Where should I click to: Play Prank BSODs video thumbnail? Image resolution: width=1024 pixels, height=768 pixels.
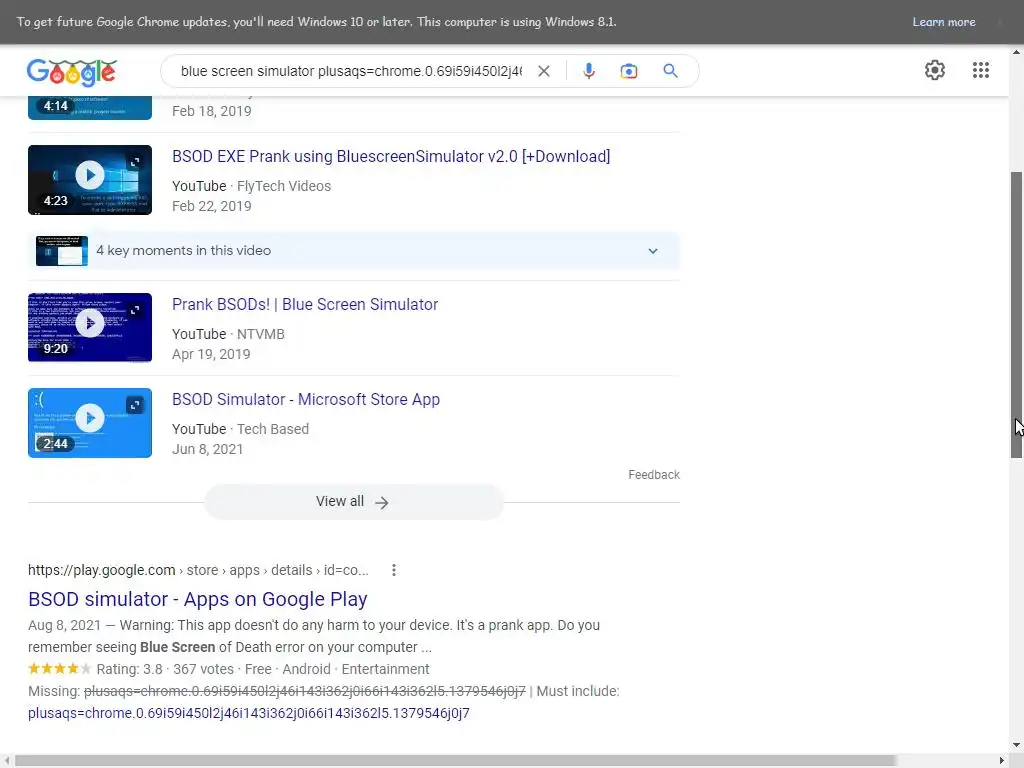pos(89,328)
